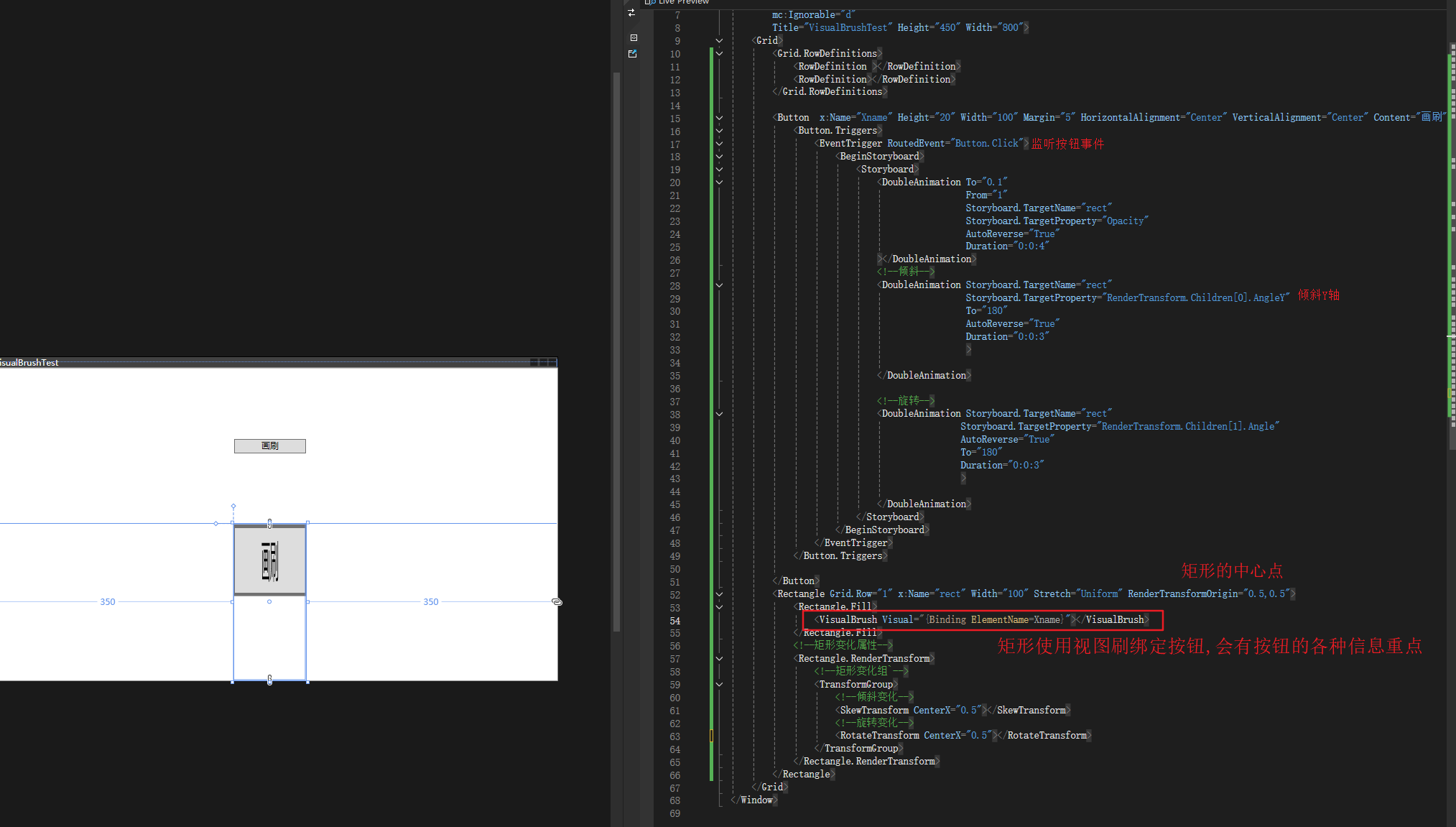Fold the TransformGroup at line 59
This screenshot has height=827, width=1456.
(719, 684)
